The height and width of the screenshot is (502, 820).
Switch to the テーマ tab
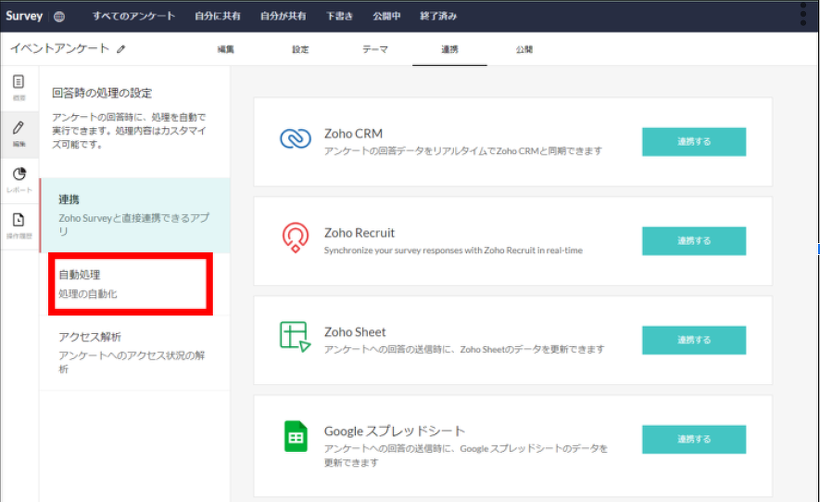375,49
